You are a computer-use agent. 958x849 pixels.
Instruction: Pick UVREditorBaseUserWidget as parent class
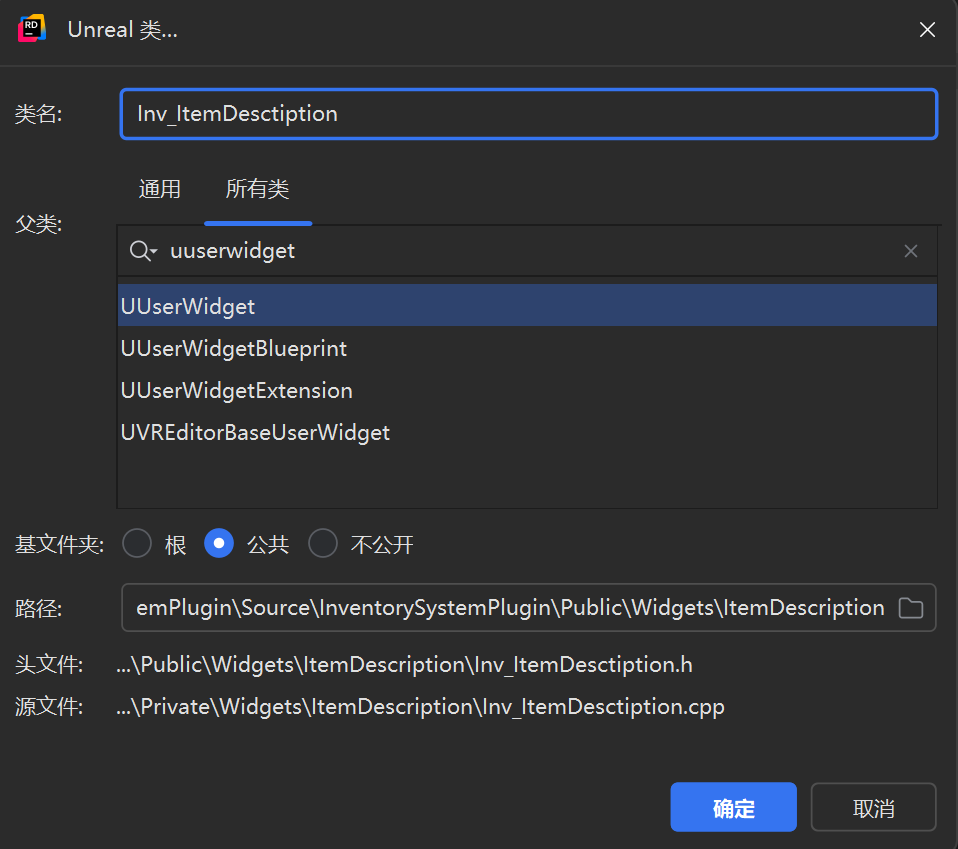255,433
